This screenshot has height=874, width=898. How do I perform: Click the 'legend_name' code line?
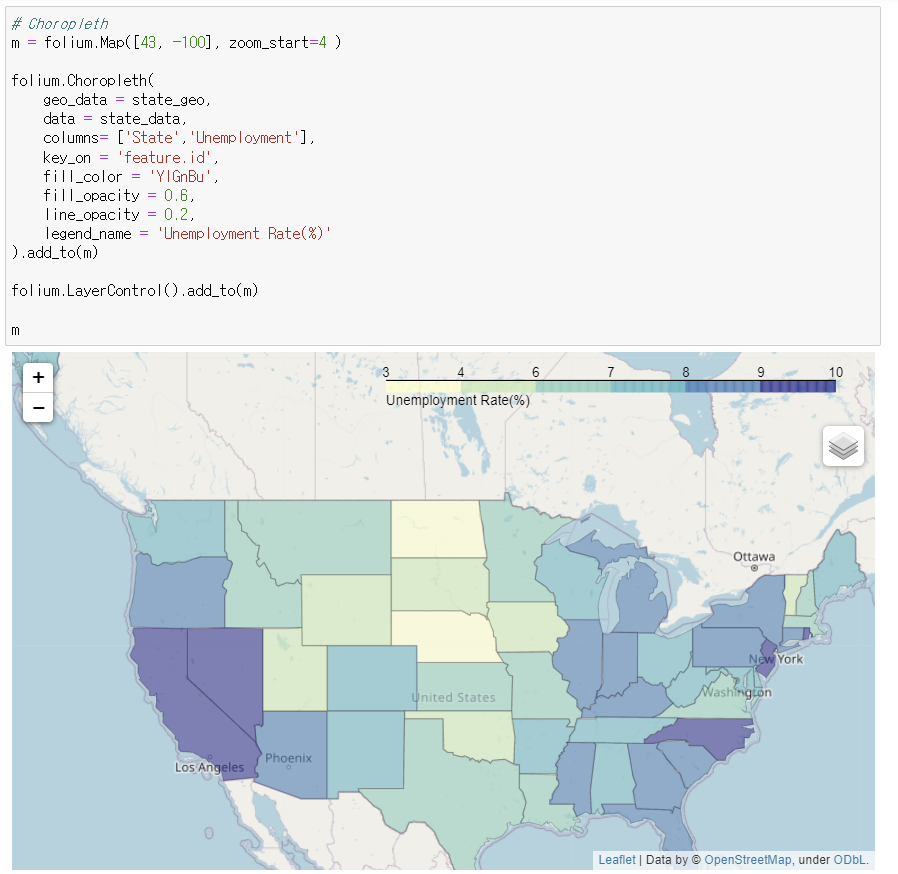(187, 234)
